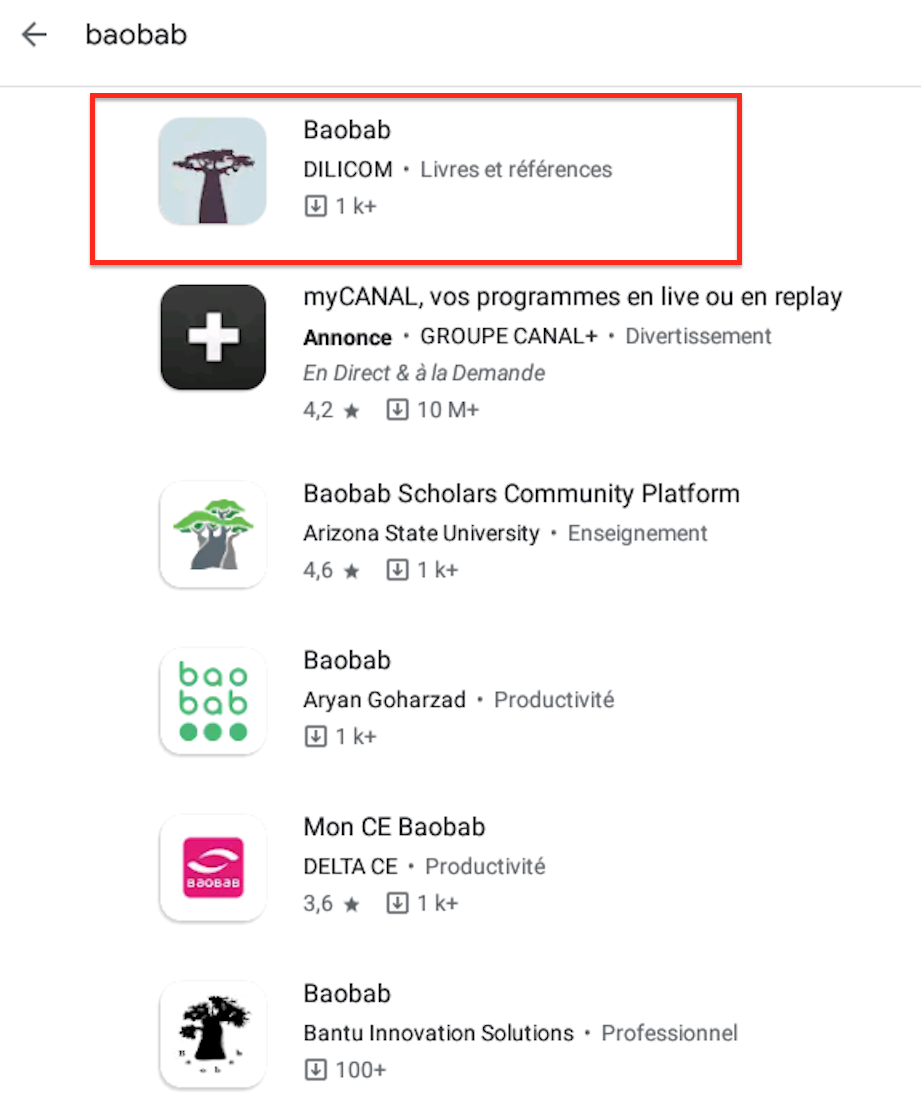The image size is (921, 1113).
Task: Open the Enseignement category link
Action: pos(637,533)
